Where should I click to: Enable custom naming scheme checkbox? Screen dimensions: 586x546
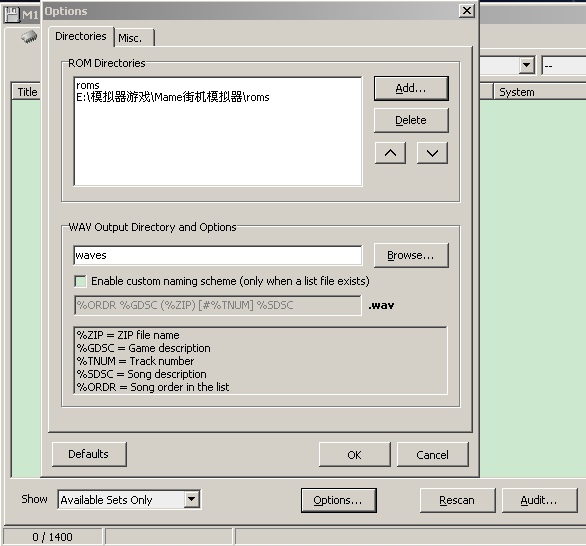pos(80,281)
